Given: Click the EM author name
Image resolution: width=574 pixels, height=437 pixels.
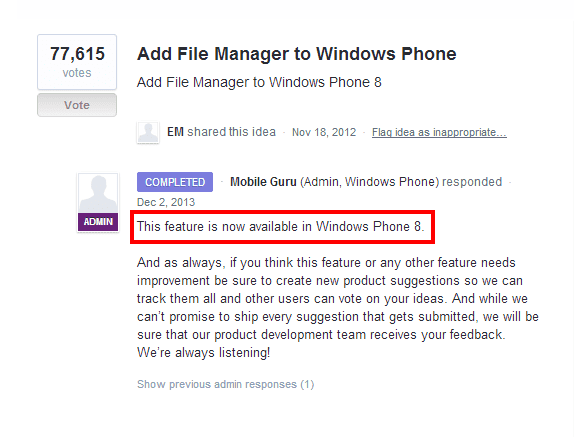Looking at the screenshot, I should click(x=175, y=132).
